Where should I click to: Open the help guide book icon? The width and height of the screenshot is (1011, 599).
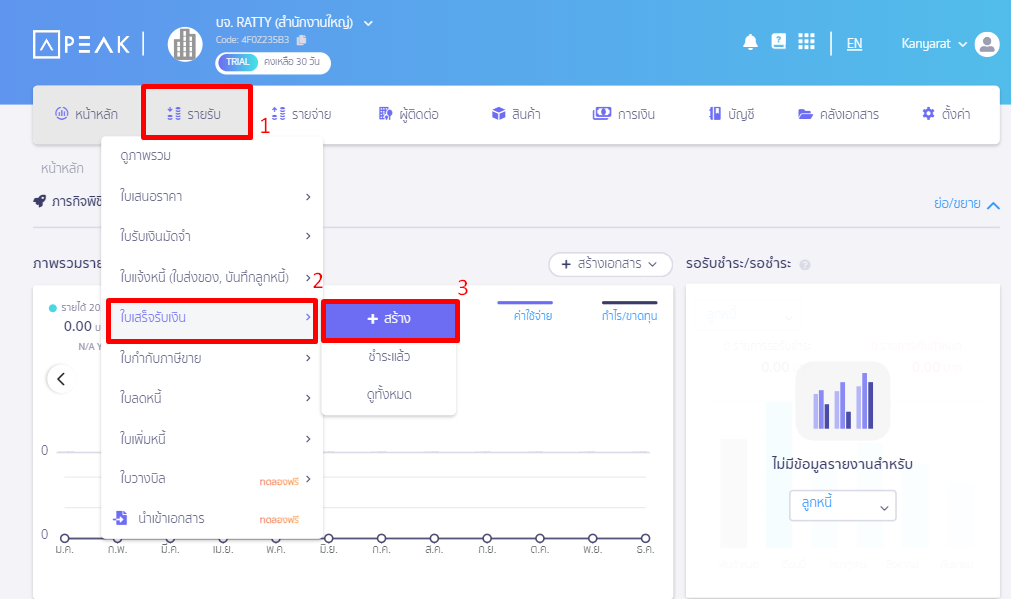click(778, 42)
